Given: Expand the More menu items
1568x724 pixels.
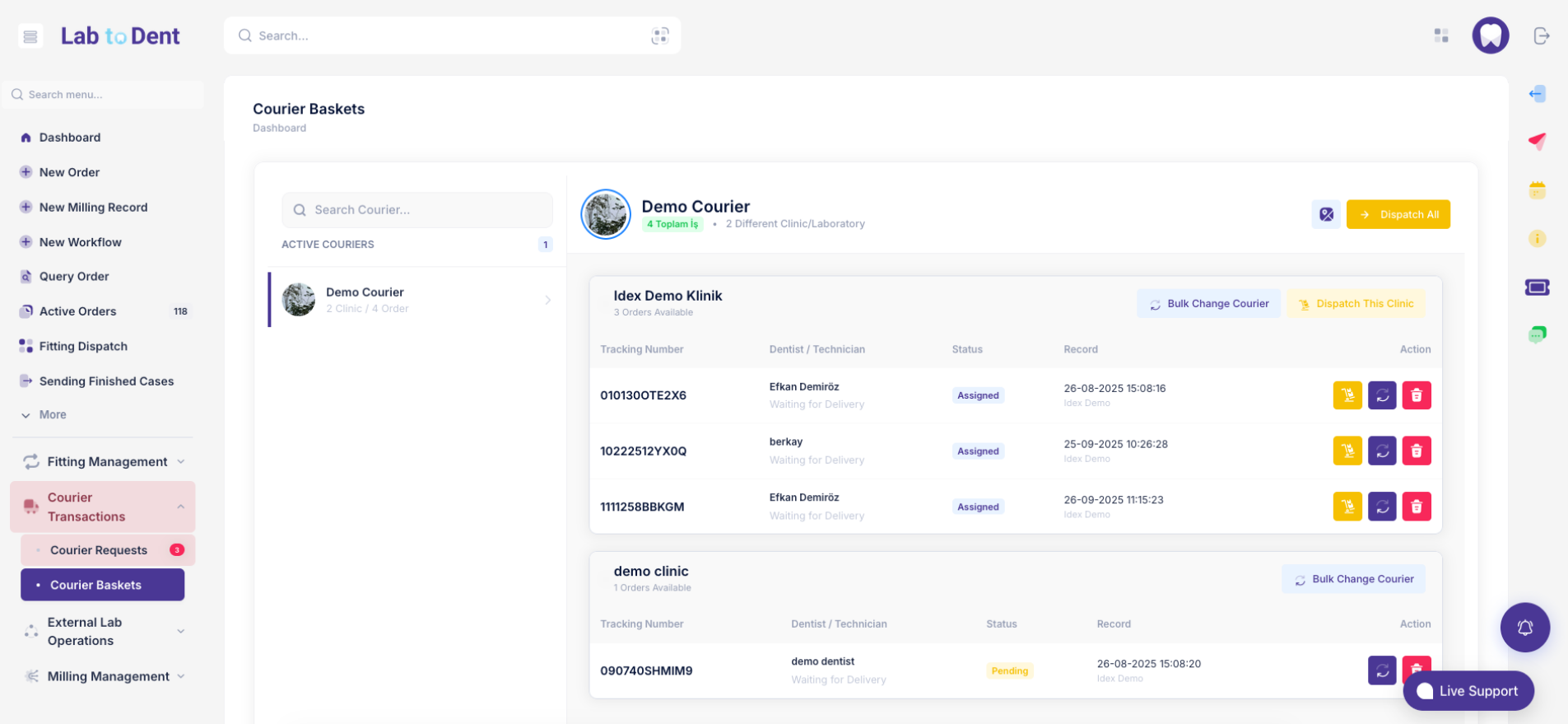Looking at the screenshot, I should click(52, 415).
